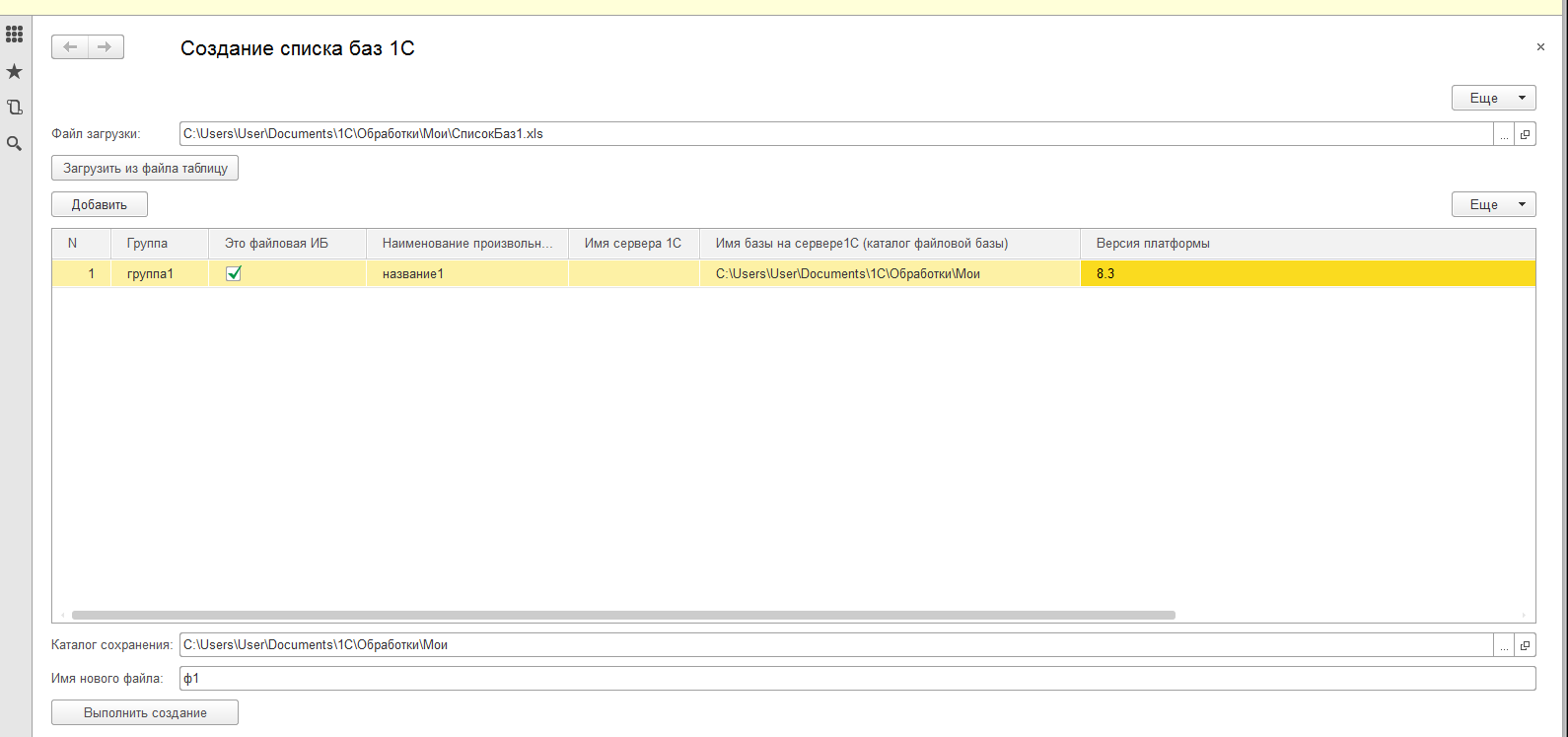Close the Создание списка баз 1С form

tap(1540, 46)
